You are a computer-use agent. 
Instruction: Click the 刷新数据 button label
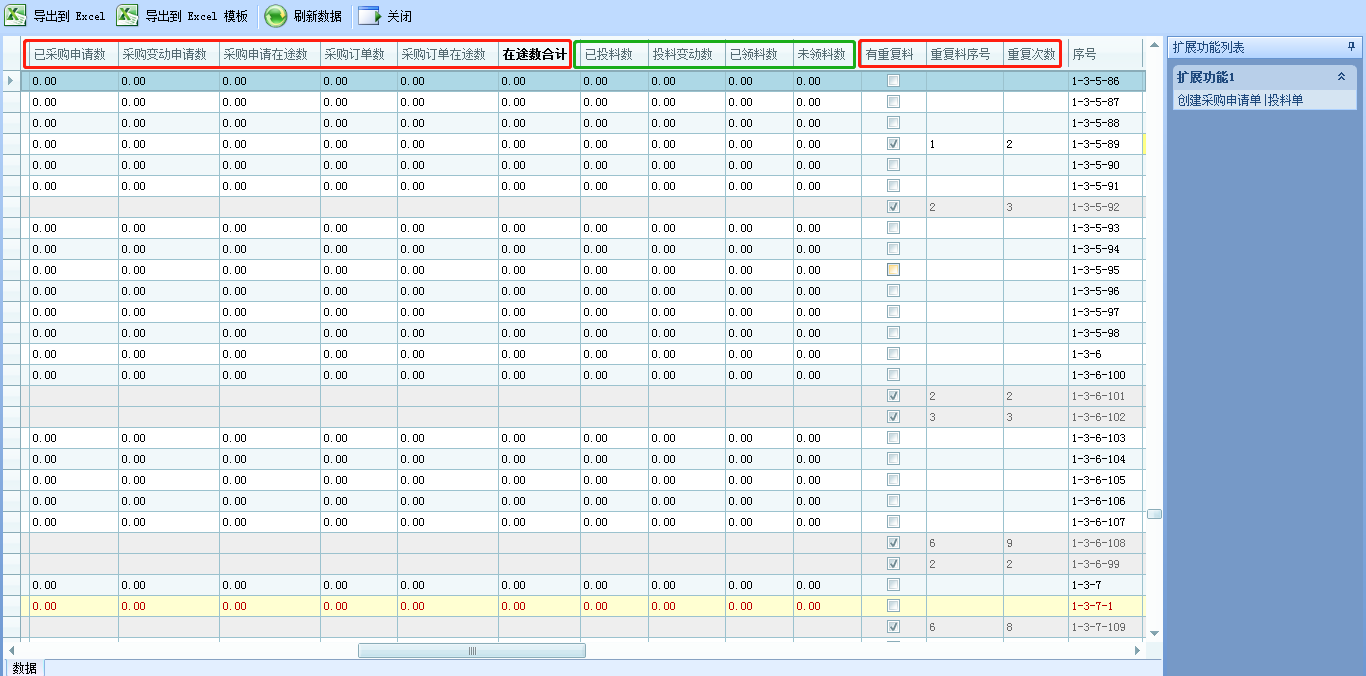[x=318, y=17]
